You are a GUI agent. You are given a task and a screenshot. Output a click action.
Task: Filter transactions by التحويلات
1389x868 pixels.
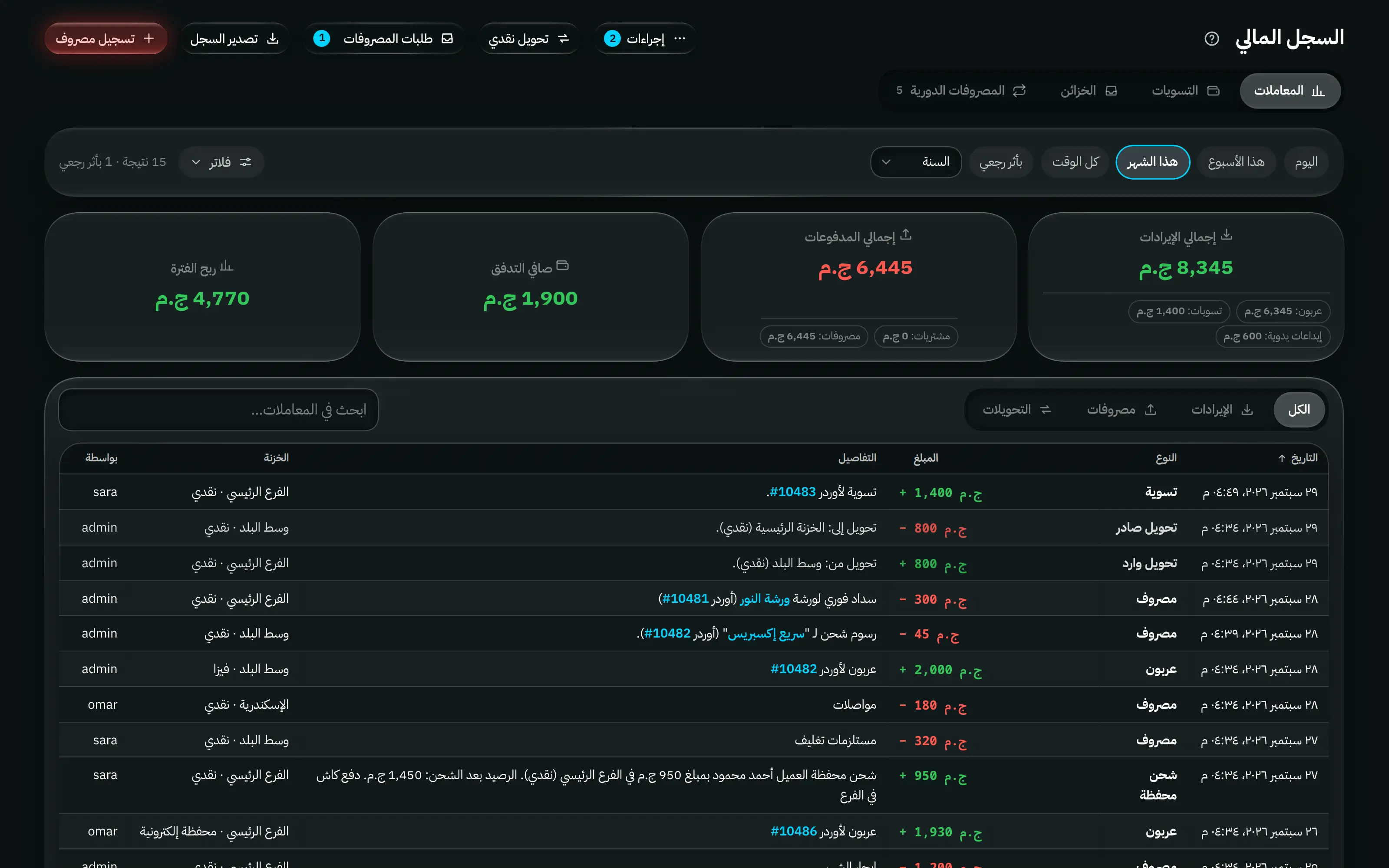1016,410
